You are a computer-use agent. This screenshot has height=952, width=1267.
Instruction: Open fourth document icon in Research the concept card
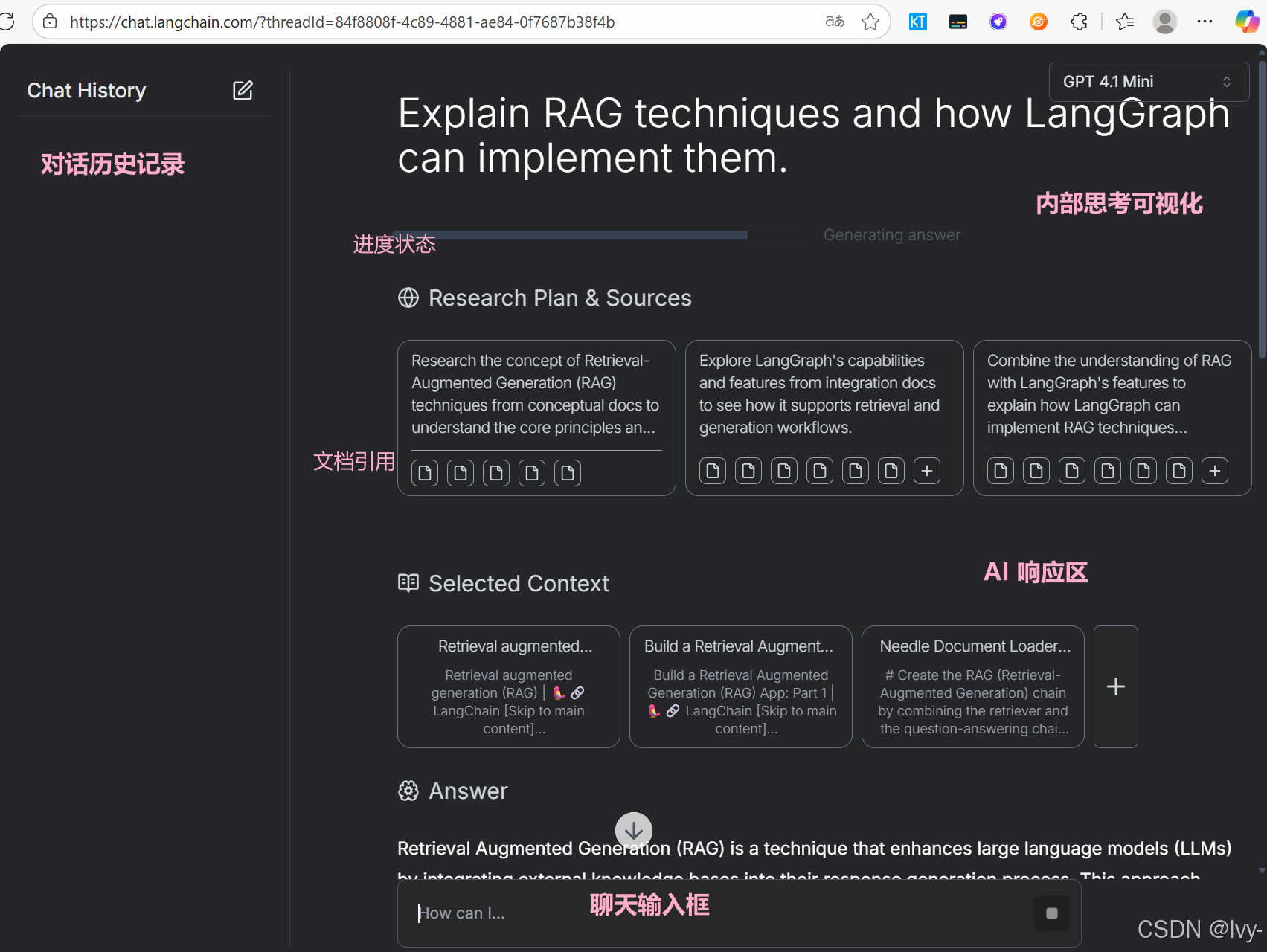pyautogui.click(x=532, y=473)
